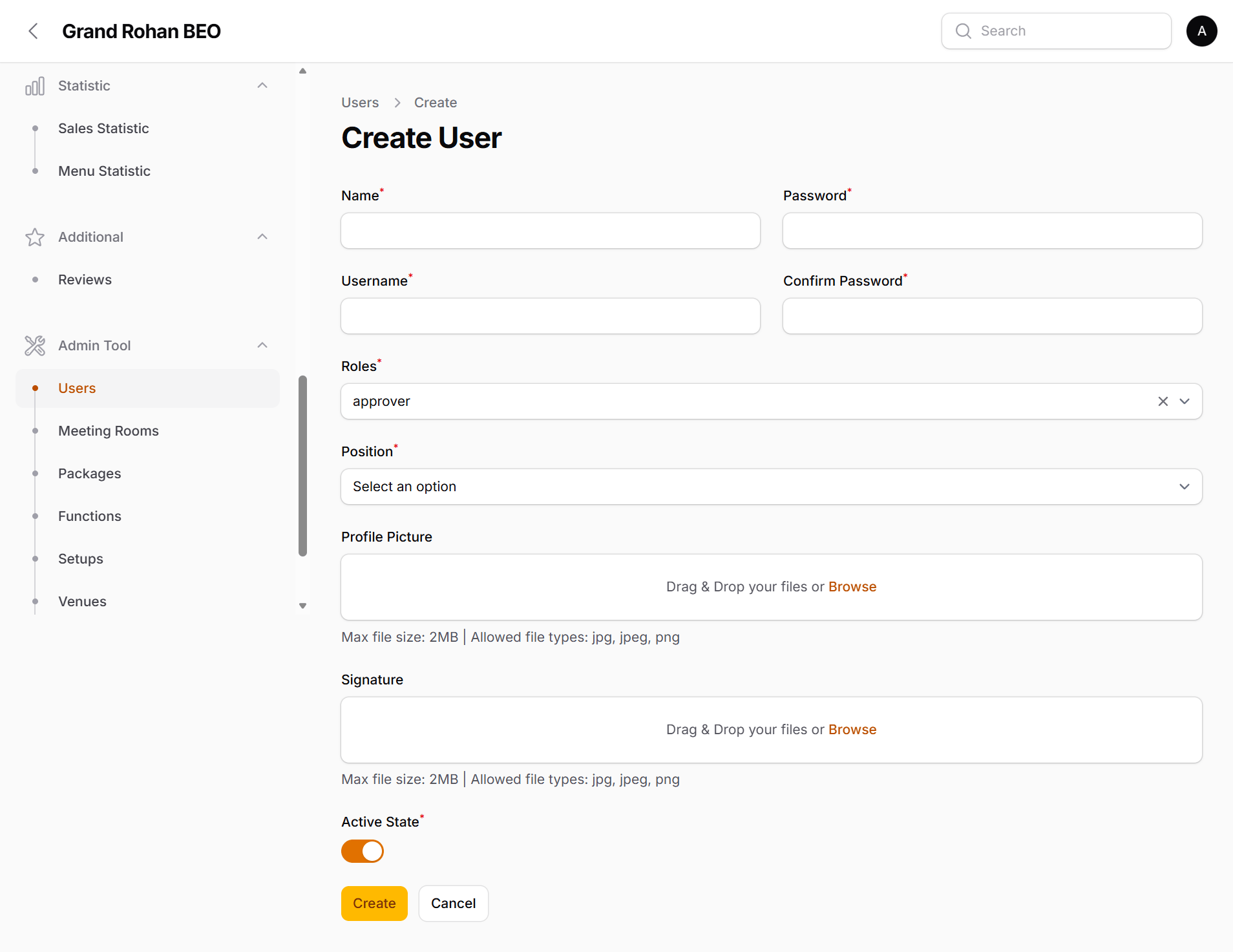Click the Create User heading
Screen dimensions: 1233x952
point(421,138)
